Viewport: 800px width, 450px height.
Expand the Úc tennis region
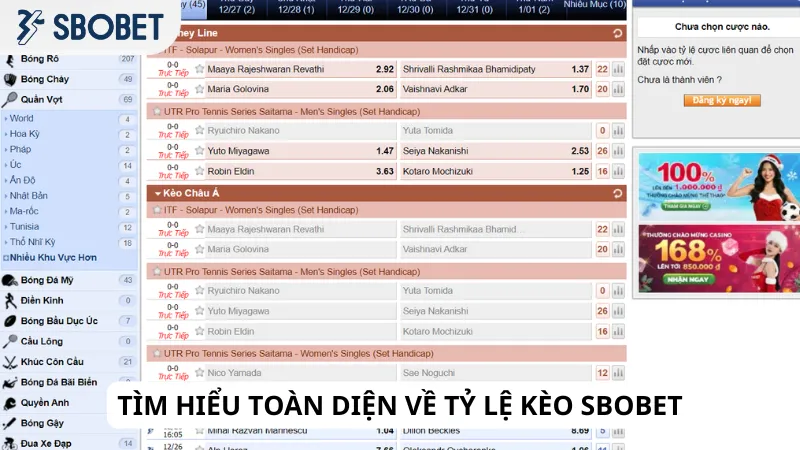15,165
